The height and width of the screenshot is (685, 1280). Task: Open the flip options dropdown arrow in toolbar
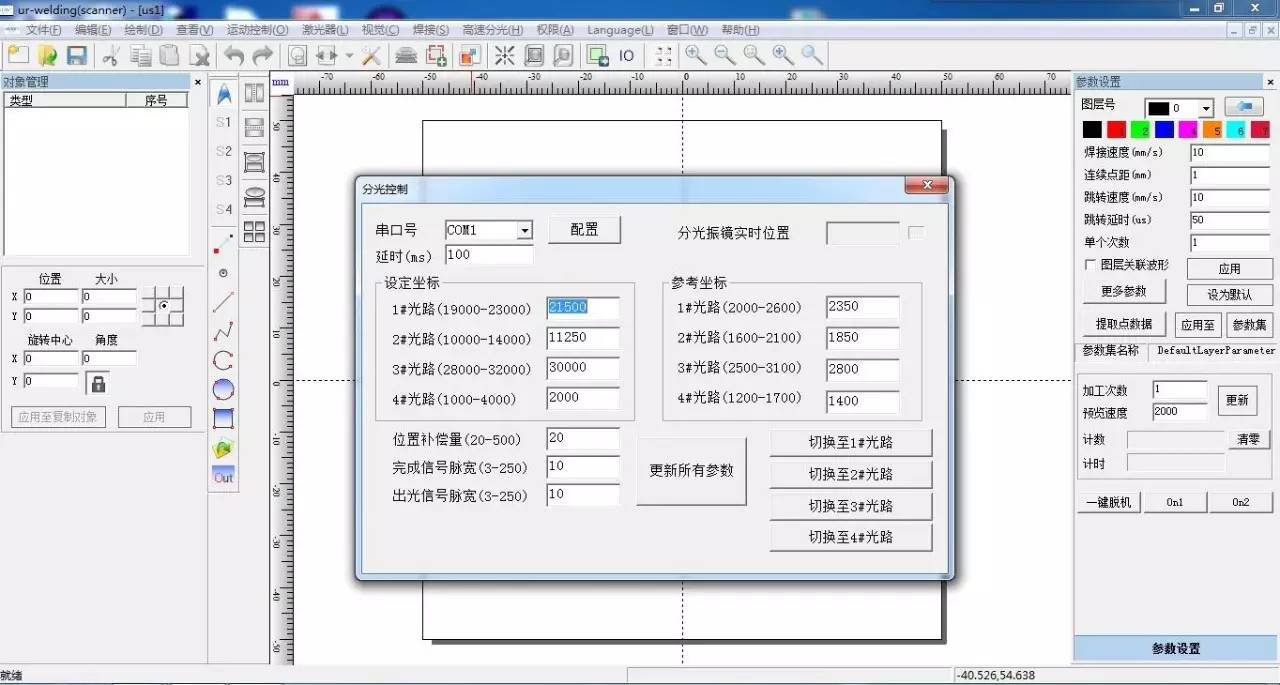tap(349, 55)
